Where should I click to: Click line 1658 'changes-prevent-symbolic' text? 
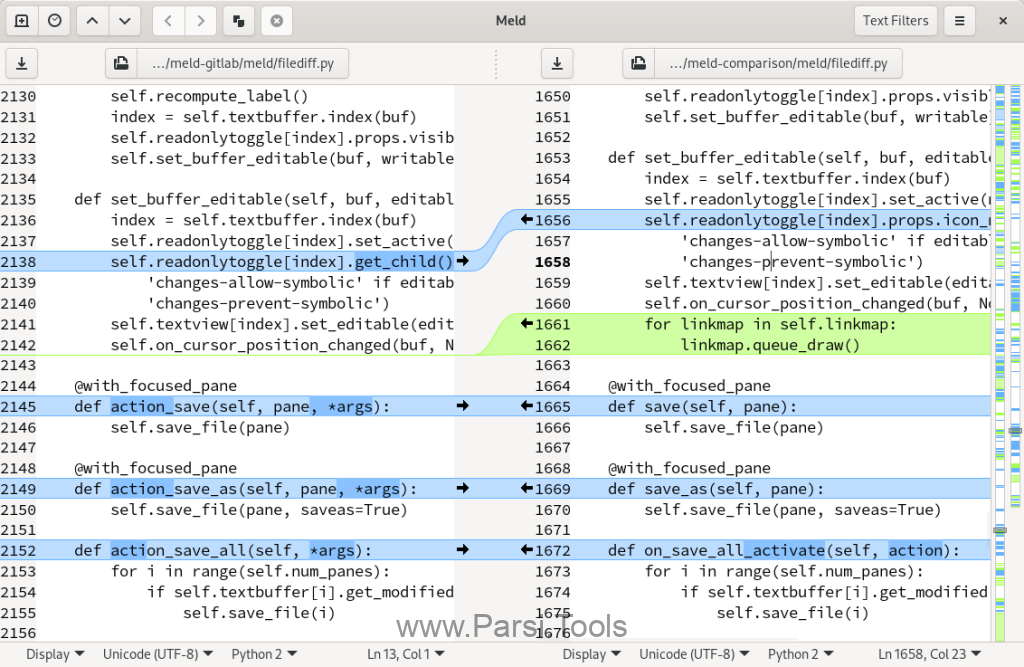[803, 261]
